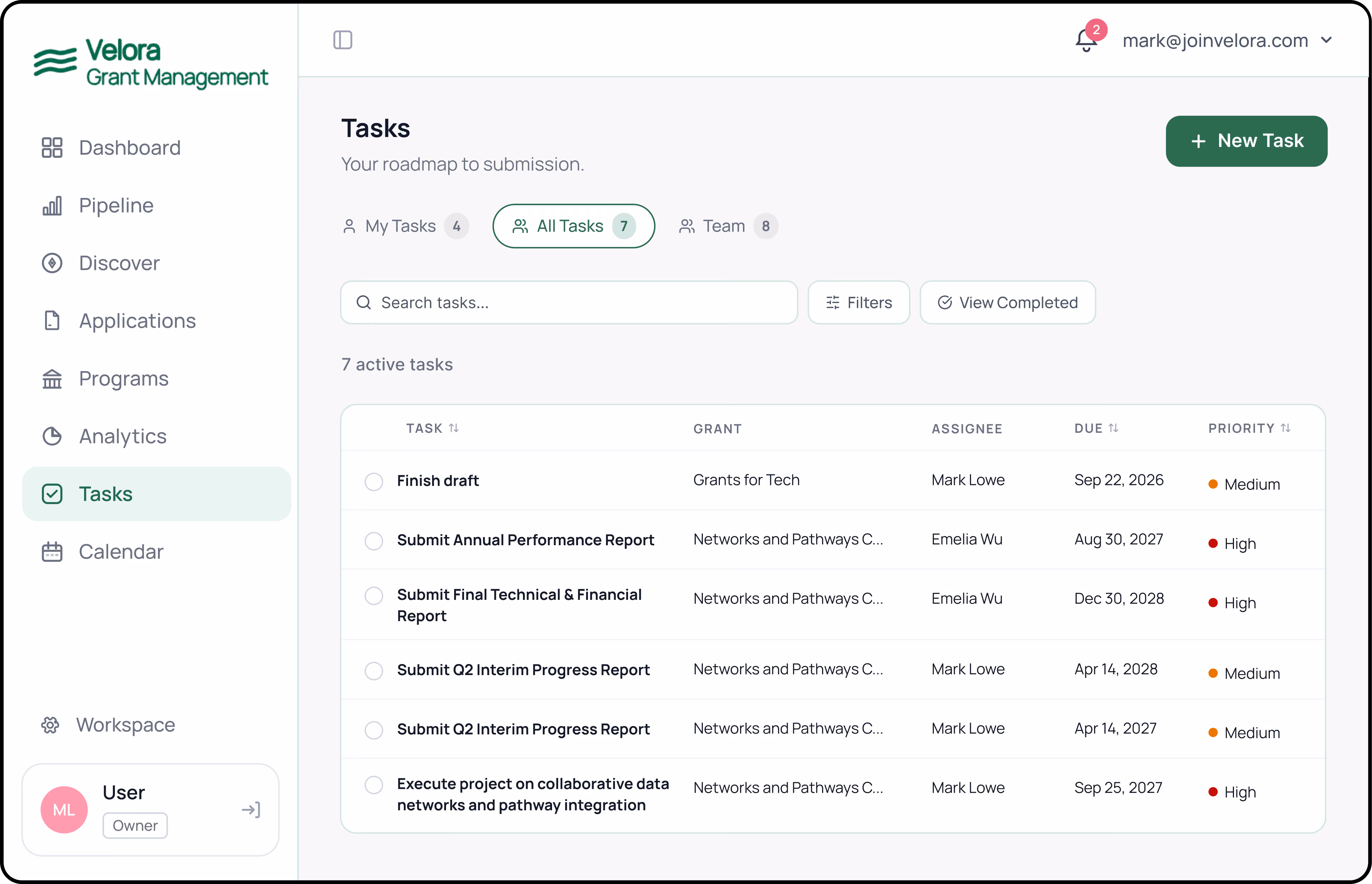Mark Finish draft as complete

(374, 482)
